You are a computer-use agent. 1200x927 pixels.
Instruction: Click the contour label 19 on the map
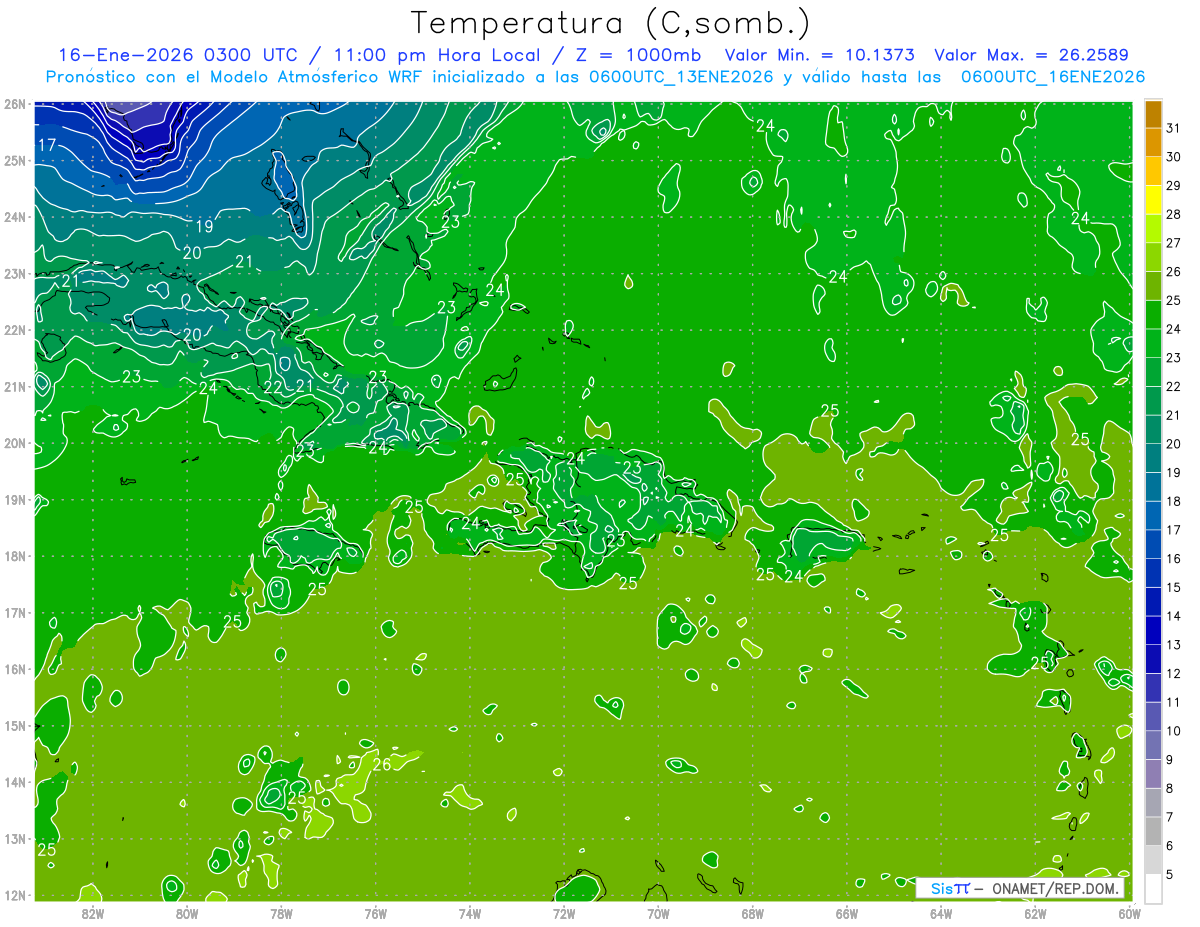[x=203, y=226]
